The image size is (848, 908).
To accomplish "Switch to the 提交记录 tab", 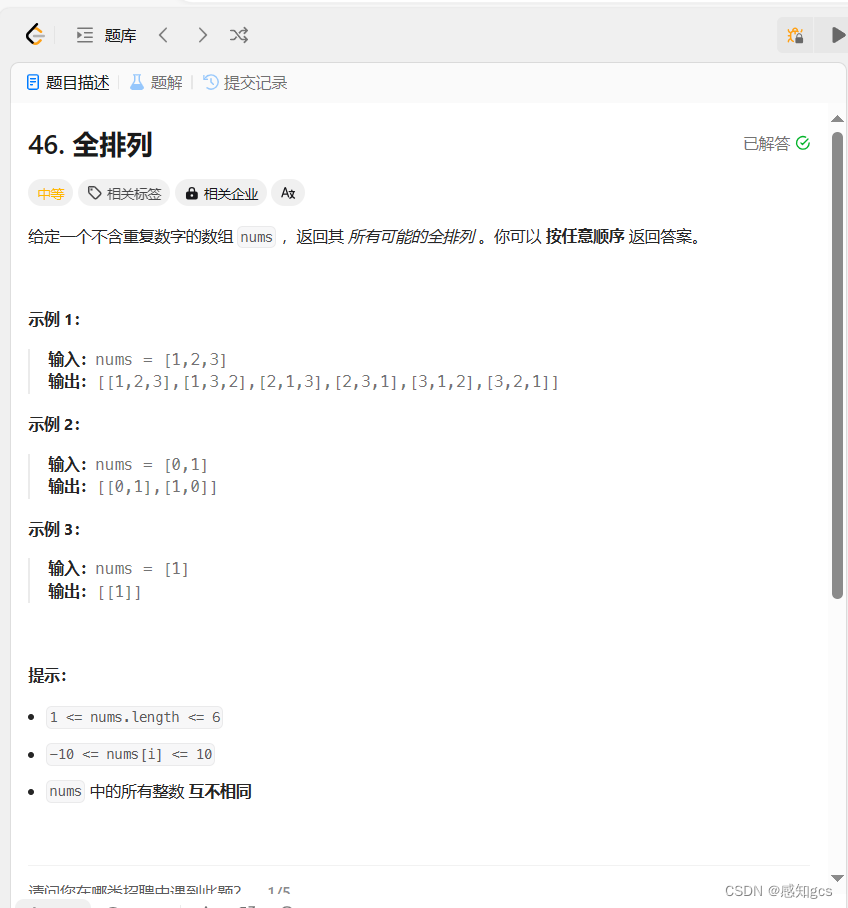I will click(245, 83).
